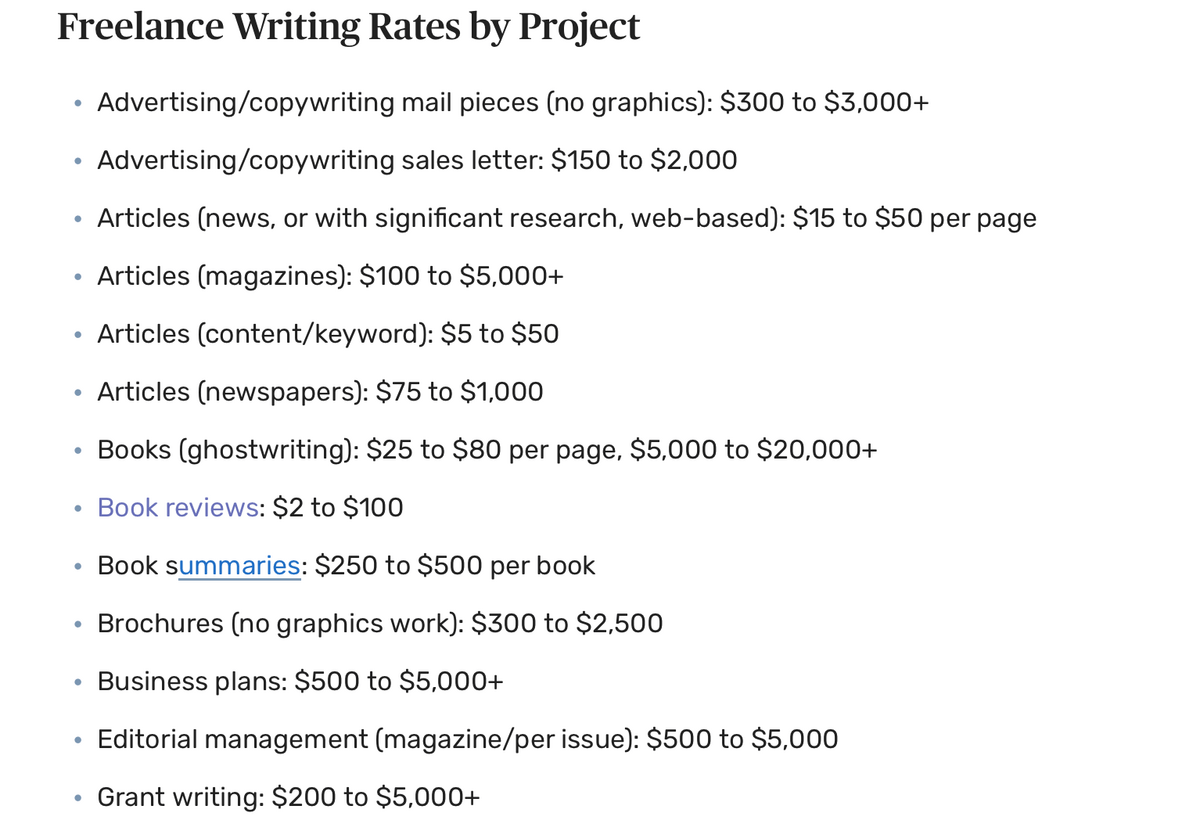Select the Articles (newspapers) rate entry
Image resolution: width=1200 pixels, height=831 pixels.
[320, 392]
